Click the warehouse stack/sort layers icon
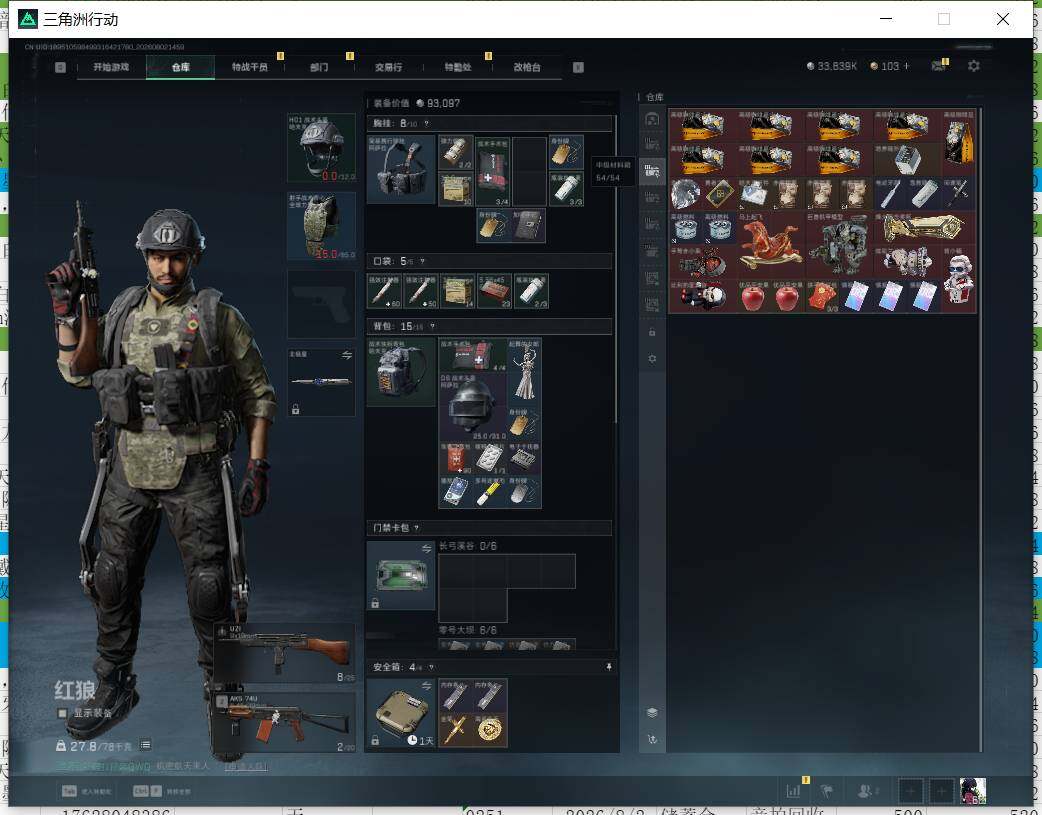This screenshot has height=815, width=1042. [x=652, y=713]
